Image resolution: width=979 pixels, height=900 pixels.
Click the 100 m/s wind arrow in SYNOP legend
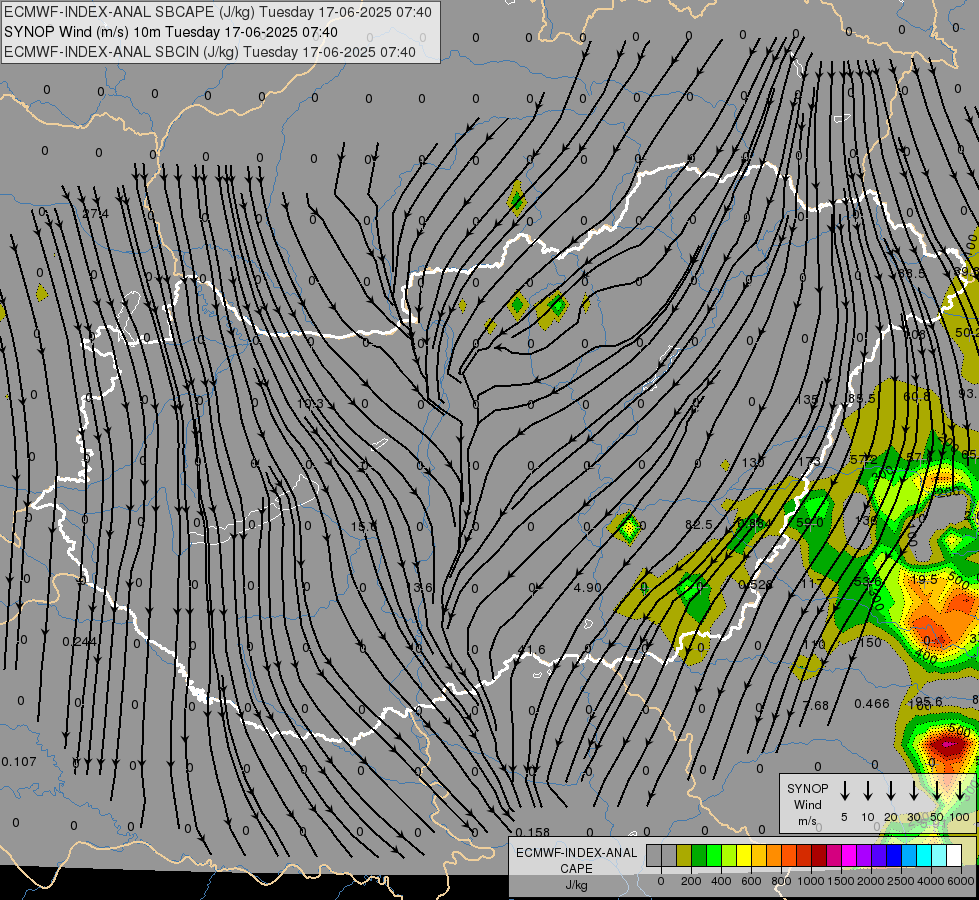click(960, 791)
